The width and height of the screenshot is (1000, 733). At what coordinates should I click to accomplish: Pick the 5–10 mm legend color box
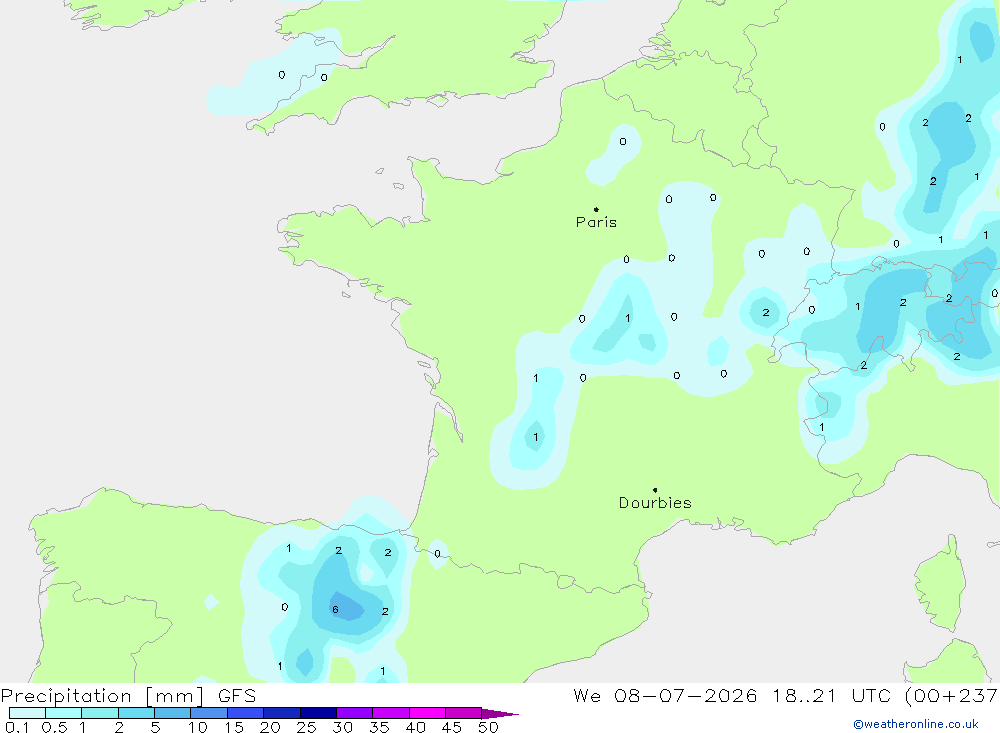click(x=173, y=713)
